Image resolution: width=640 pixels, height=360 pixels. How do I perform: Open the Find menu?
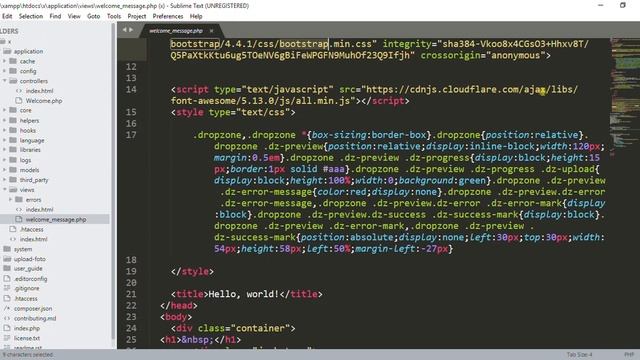tap(55, 16)
